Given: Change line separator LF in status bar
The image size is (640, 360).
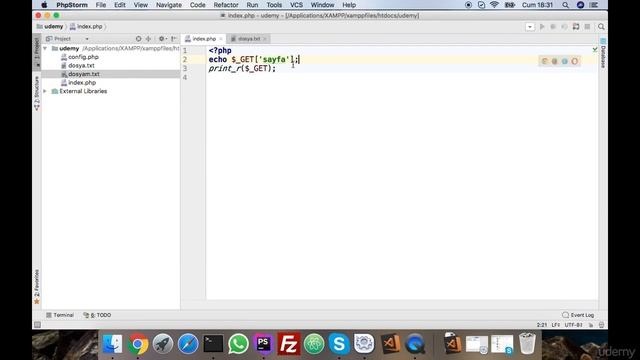Looking at the screenshot, I should point(556,325).
